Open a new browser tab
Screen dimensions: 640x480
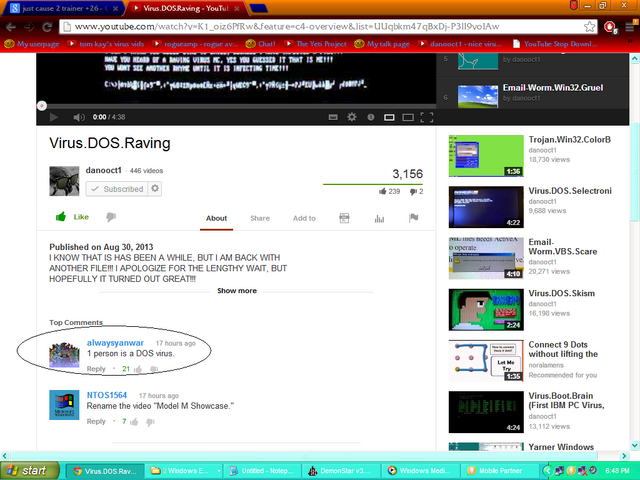pyautogui.click(x=258, y=8)
